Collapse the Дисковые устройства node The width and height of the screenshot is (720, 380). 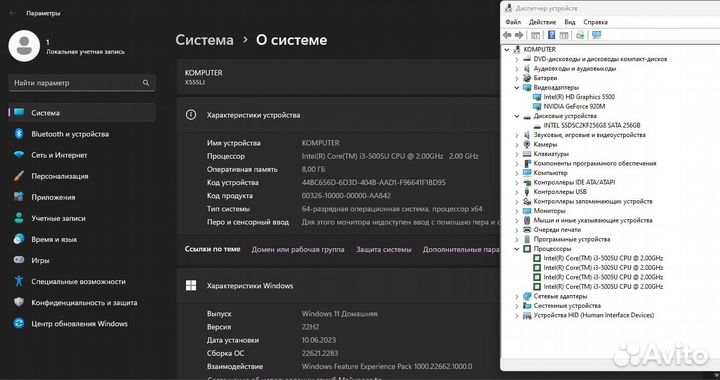pyautogui.click(x=517, y=116)
